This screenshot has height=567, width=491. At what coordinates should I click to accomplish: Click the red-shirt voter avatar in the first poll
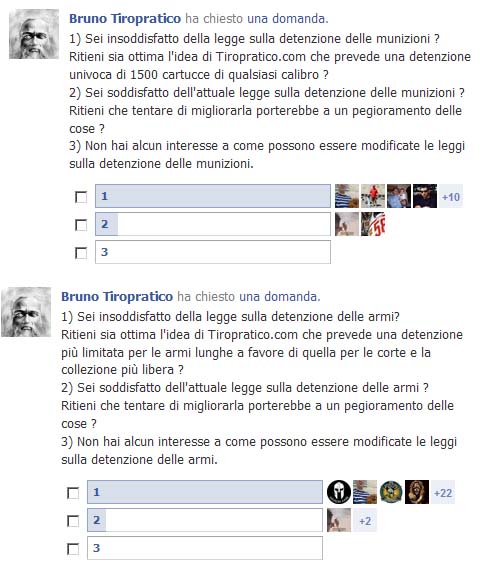tap(373, 196)
